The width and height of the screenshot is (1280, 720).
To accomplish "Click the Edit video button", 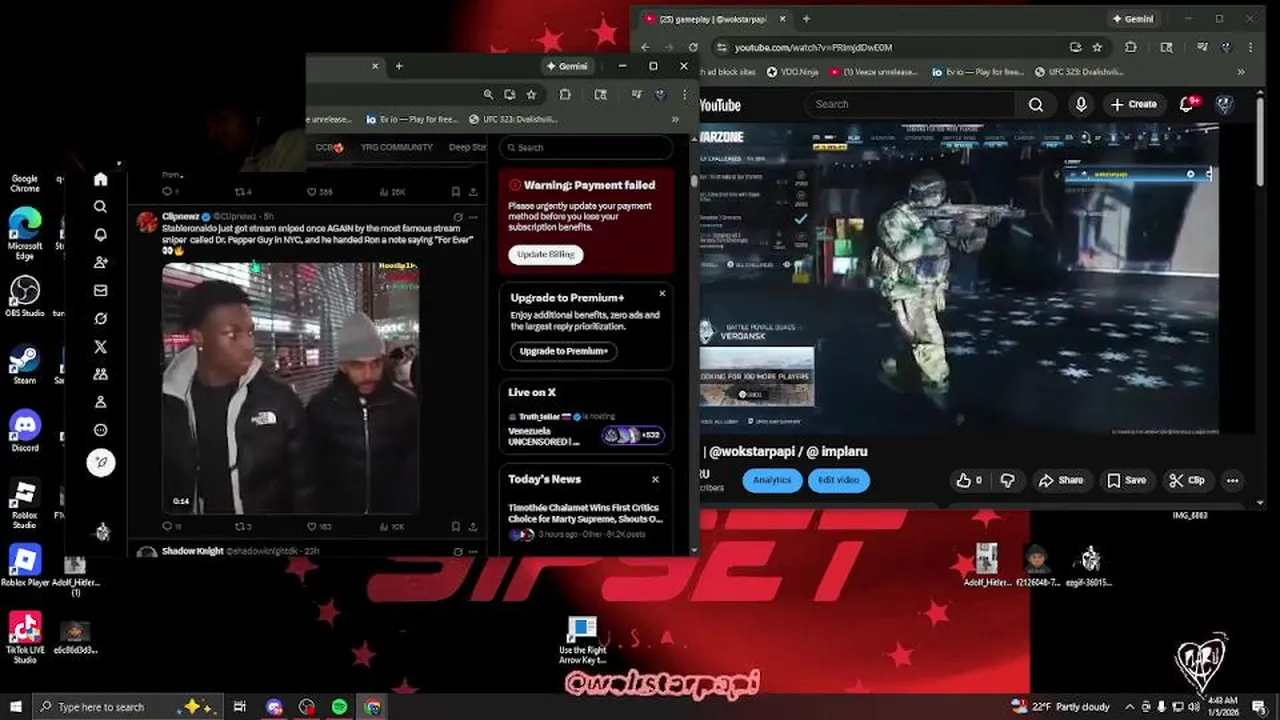I will click(838, 480).
